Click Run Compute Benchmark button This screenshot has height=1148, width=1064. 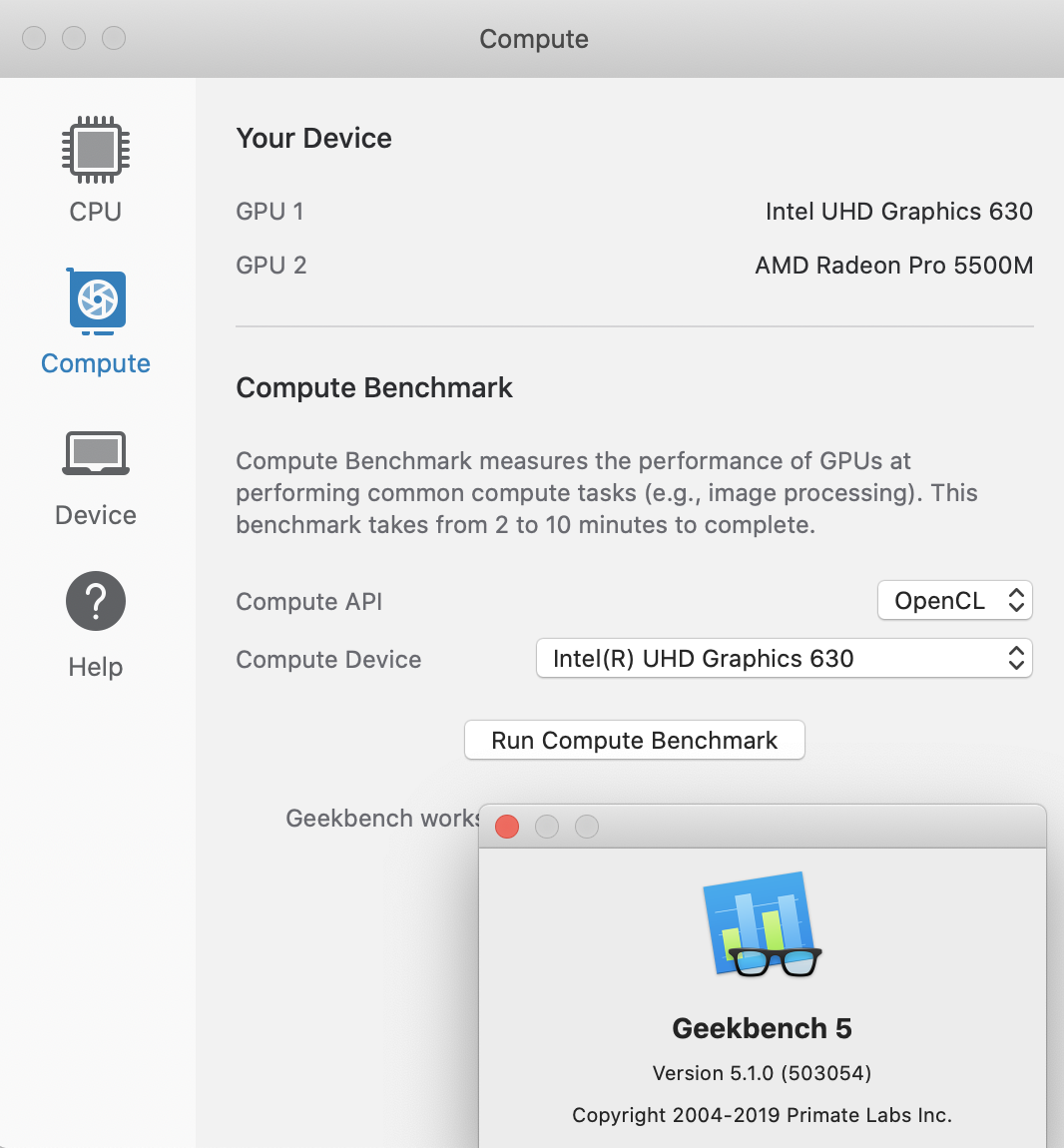[634, 740]
